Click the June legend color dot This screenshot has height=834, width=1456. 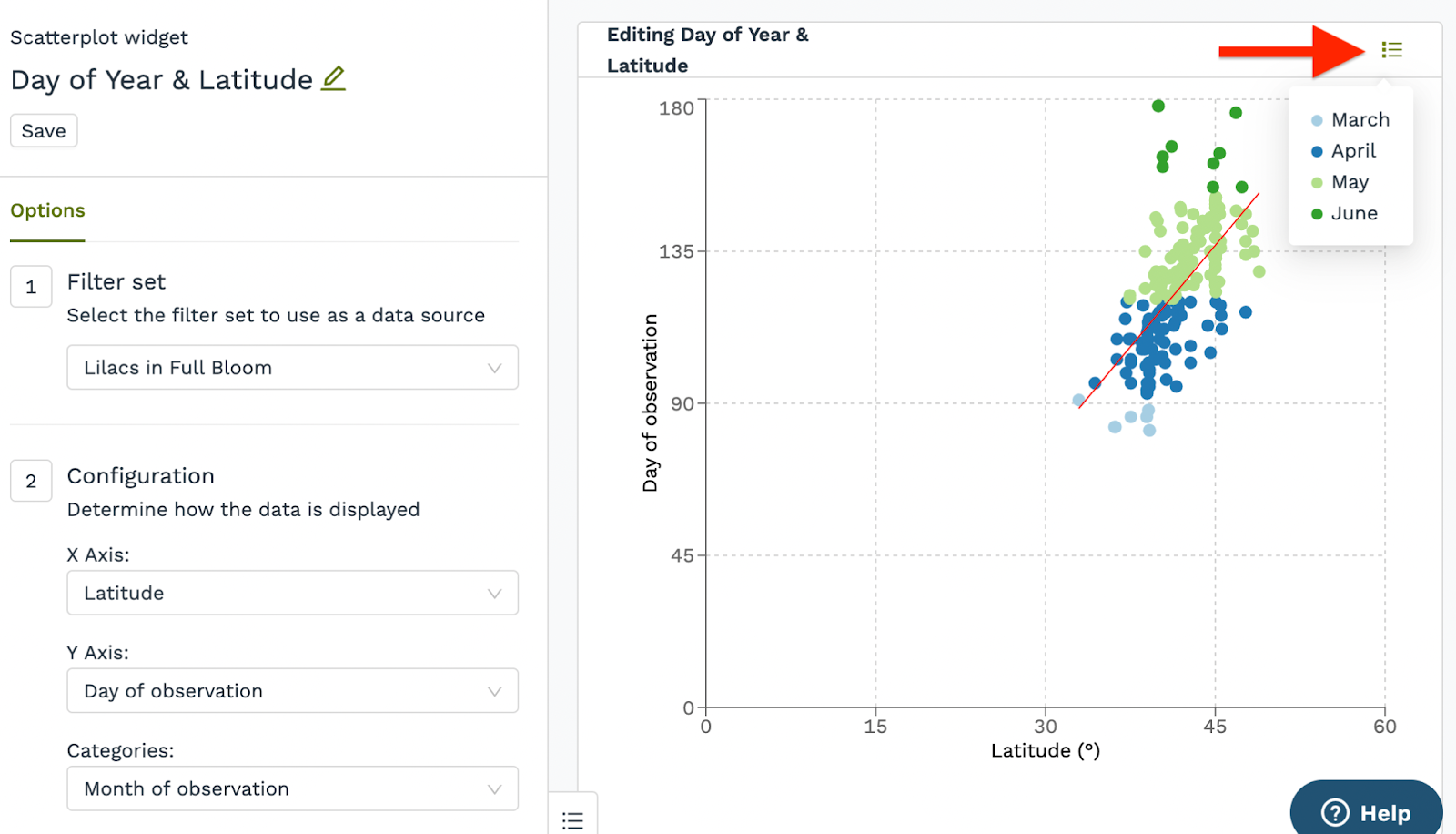[1317, 214]
